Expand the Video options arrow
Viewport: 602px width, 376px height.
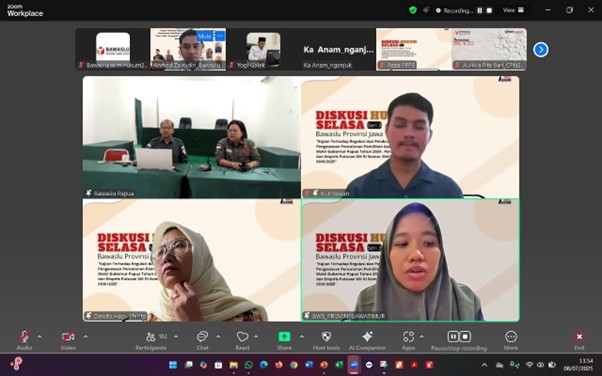coord(86,337)
